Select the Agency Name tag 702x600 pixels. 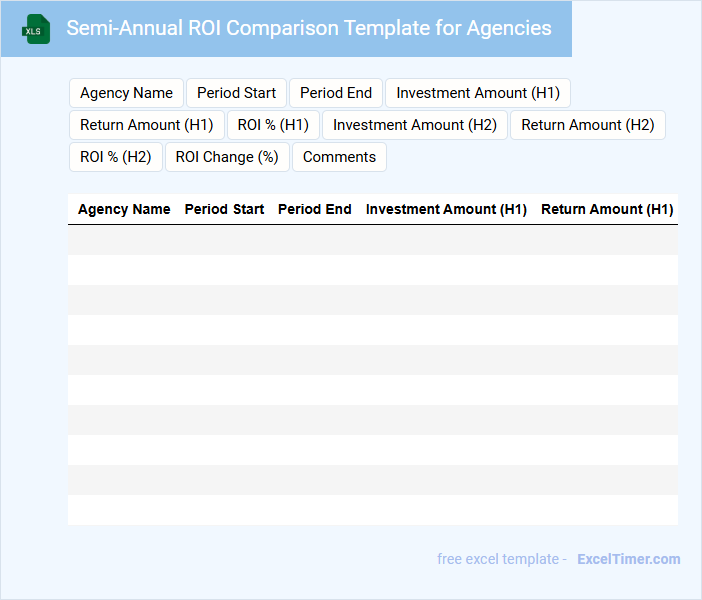(126, 93)
